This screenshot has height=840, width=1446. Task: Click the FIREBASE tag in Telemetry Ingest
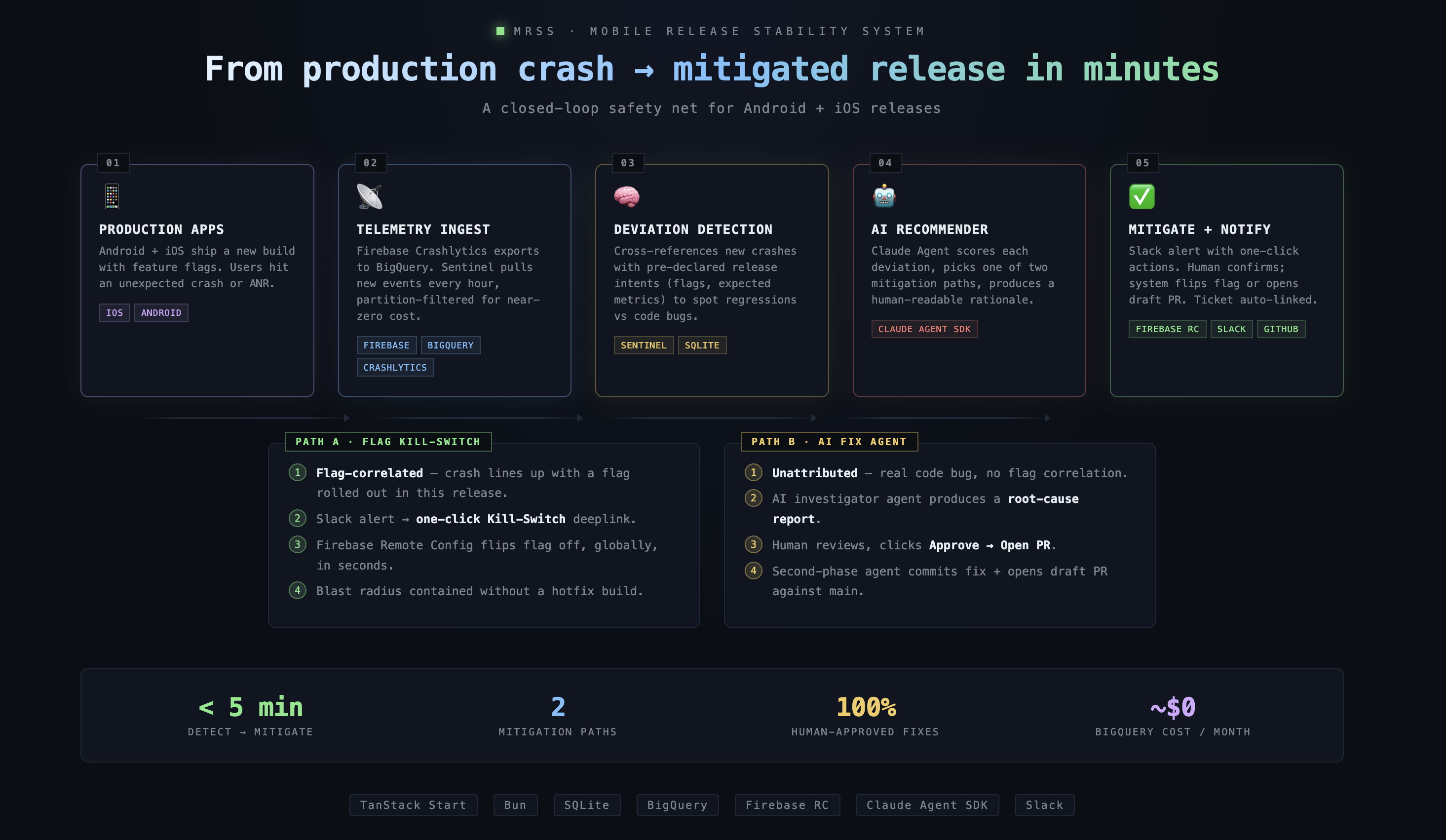coord(386,345)
